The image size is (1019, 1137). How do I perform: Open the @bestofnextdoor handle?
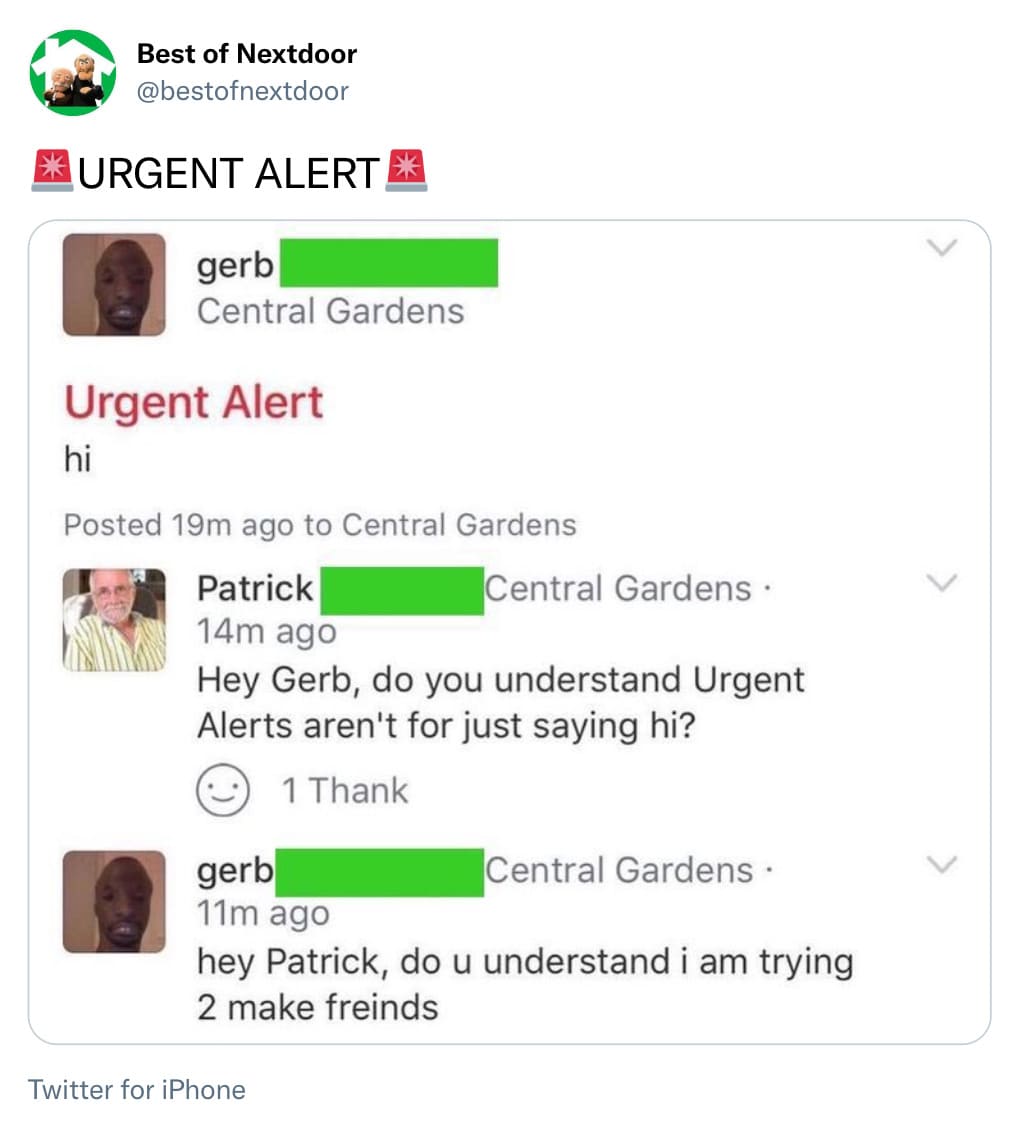(x=243, y=91)
